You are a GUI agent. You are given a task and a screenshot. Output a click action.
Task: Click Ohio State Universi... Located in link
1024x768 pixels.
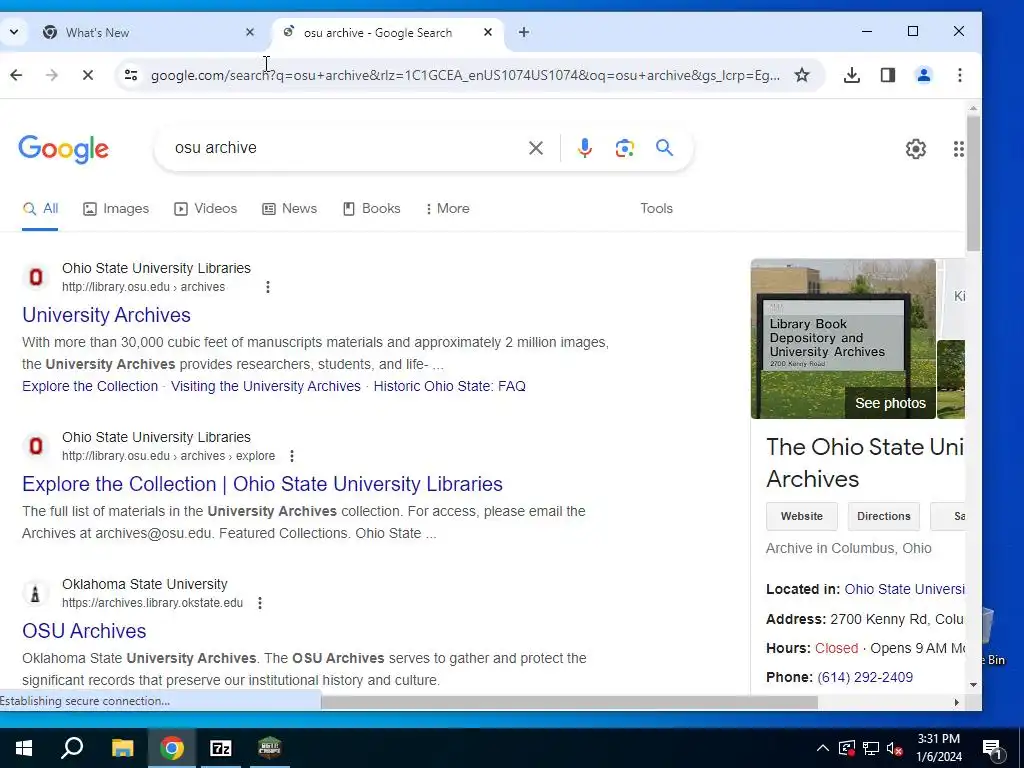click(904, 589)
